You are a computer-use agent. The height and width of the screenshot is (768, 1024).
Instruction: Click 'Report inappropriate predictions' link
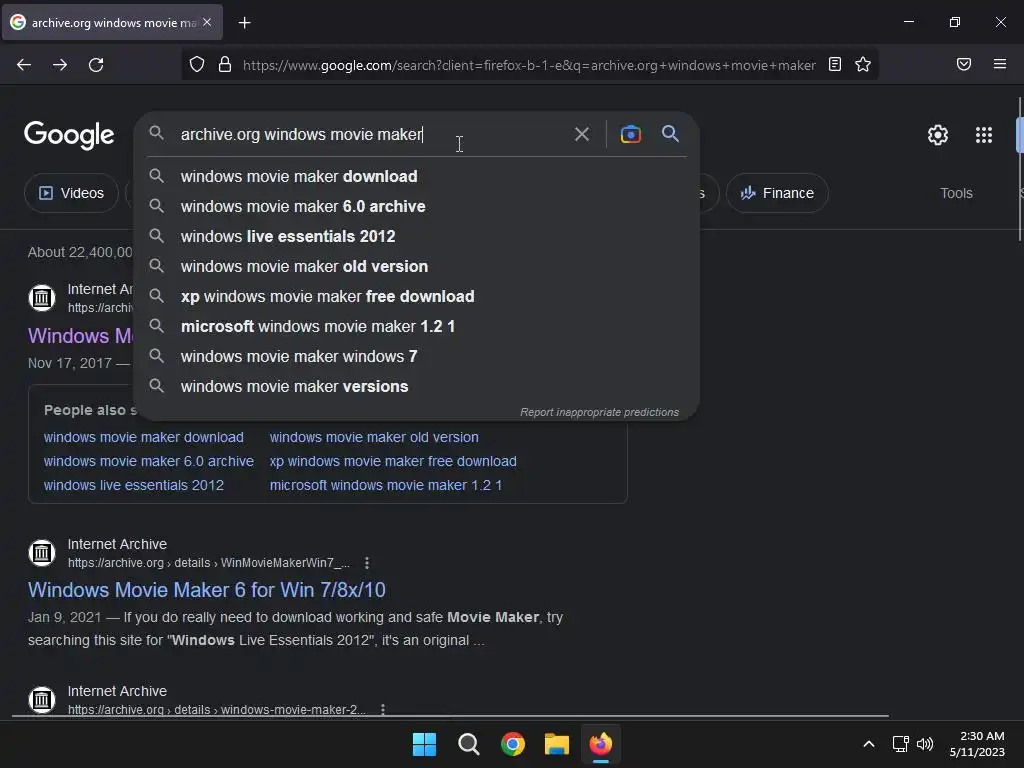(600, 412)
